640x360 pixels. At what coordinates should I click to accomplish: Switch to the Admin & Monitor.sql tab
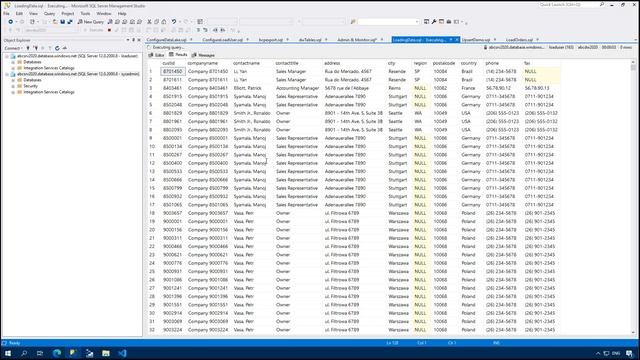[x=356, y=40]
